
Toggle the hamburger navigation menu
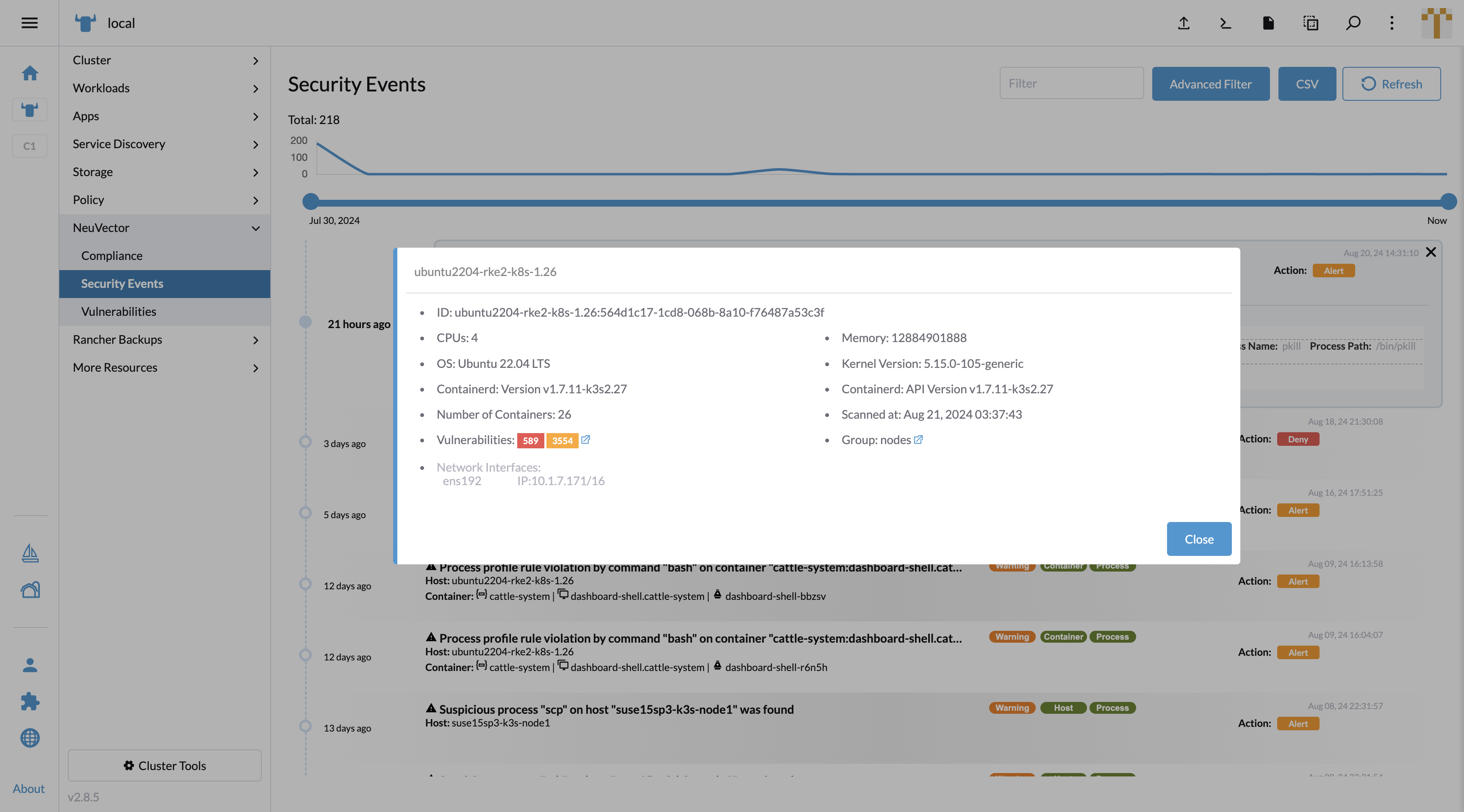click(x=30, y=23)
